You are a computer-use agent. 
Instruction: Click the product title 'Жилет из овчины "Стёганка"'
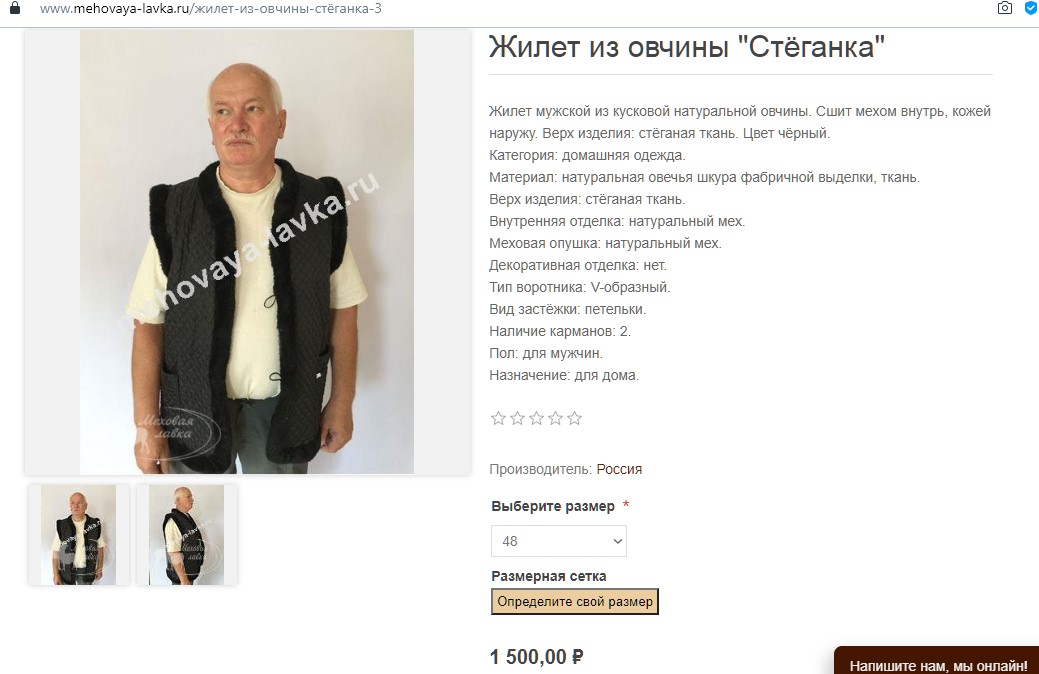point(686,47)
